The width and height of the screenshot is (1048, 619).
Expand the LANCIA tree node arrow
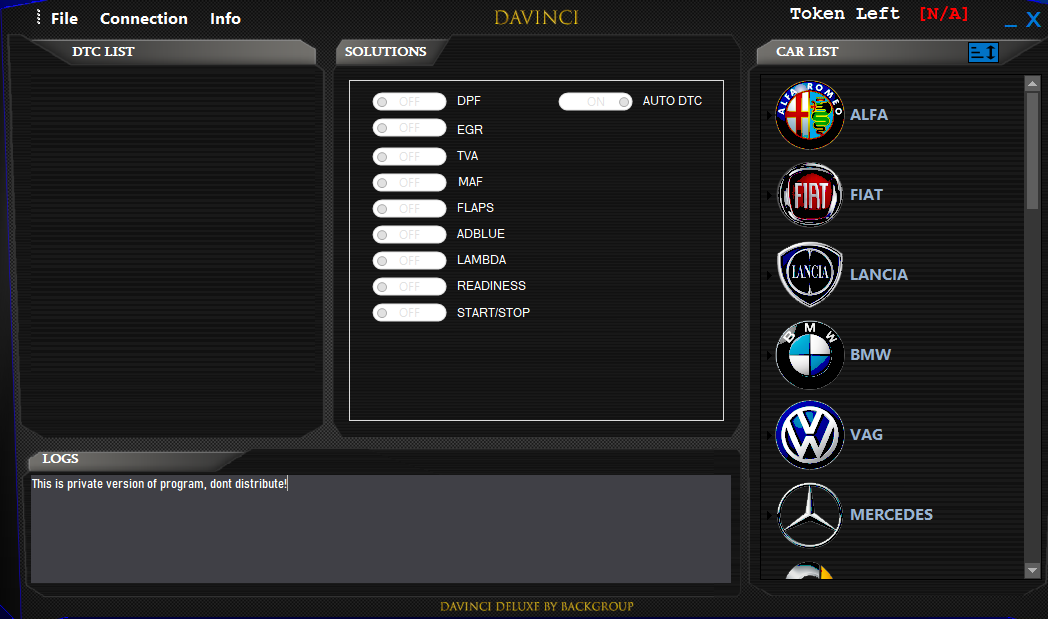(769, 275)
